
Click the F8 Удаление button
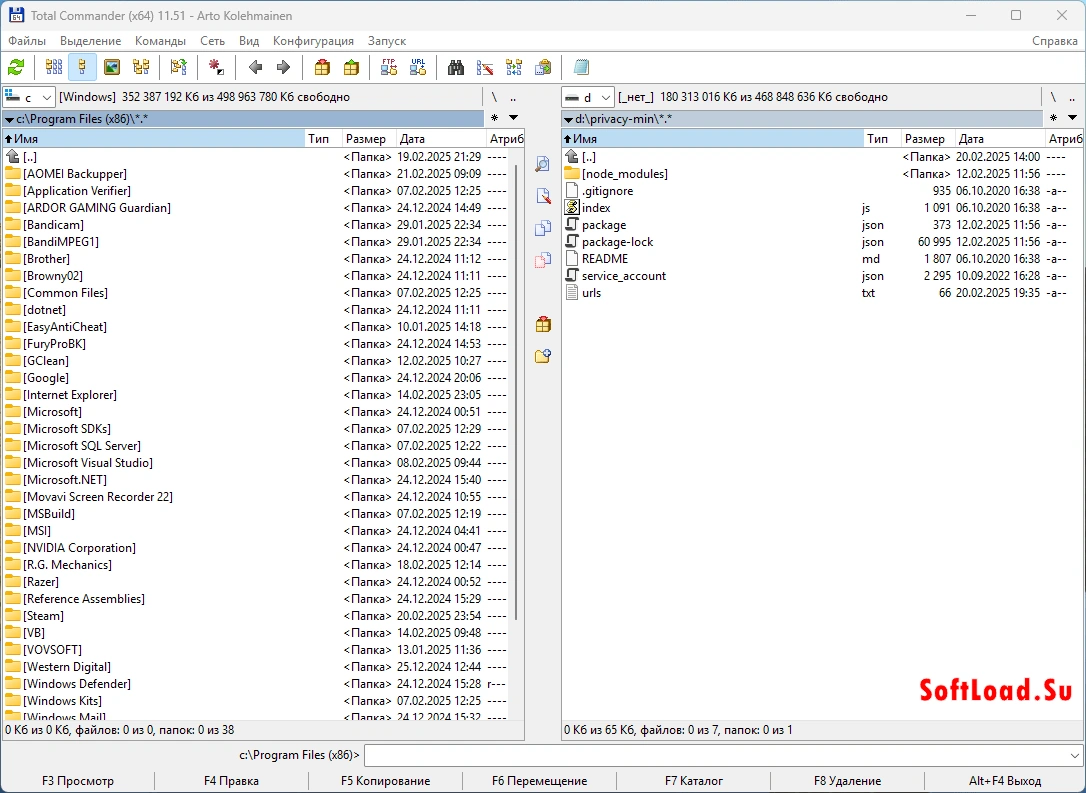(x=848, y=781)
